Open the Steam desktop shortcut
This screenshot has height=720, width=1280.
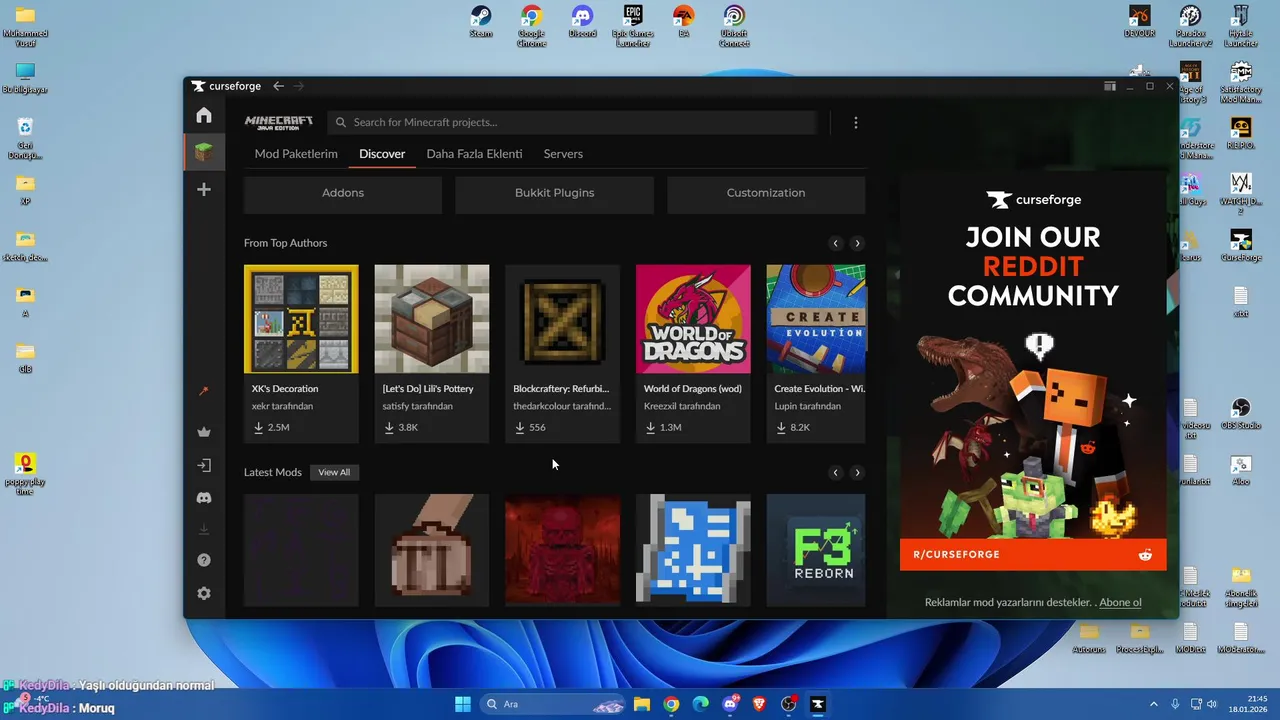click(x=481, y=23)
